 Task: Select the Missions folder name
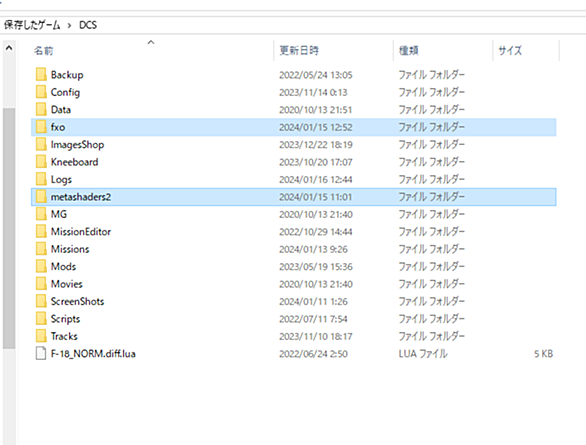pyautogui.click(x=70, y=249)
